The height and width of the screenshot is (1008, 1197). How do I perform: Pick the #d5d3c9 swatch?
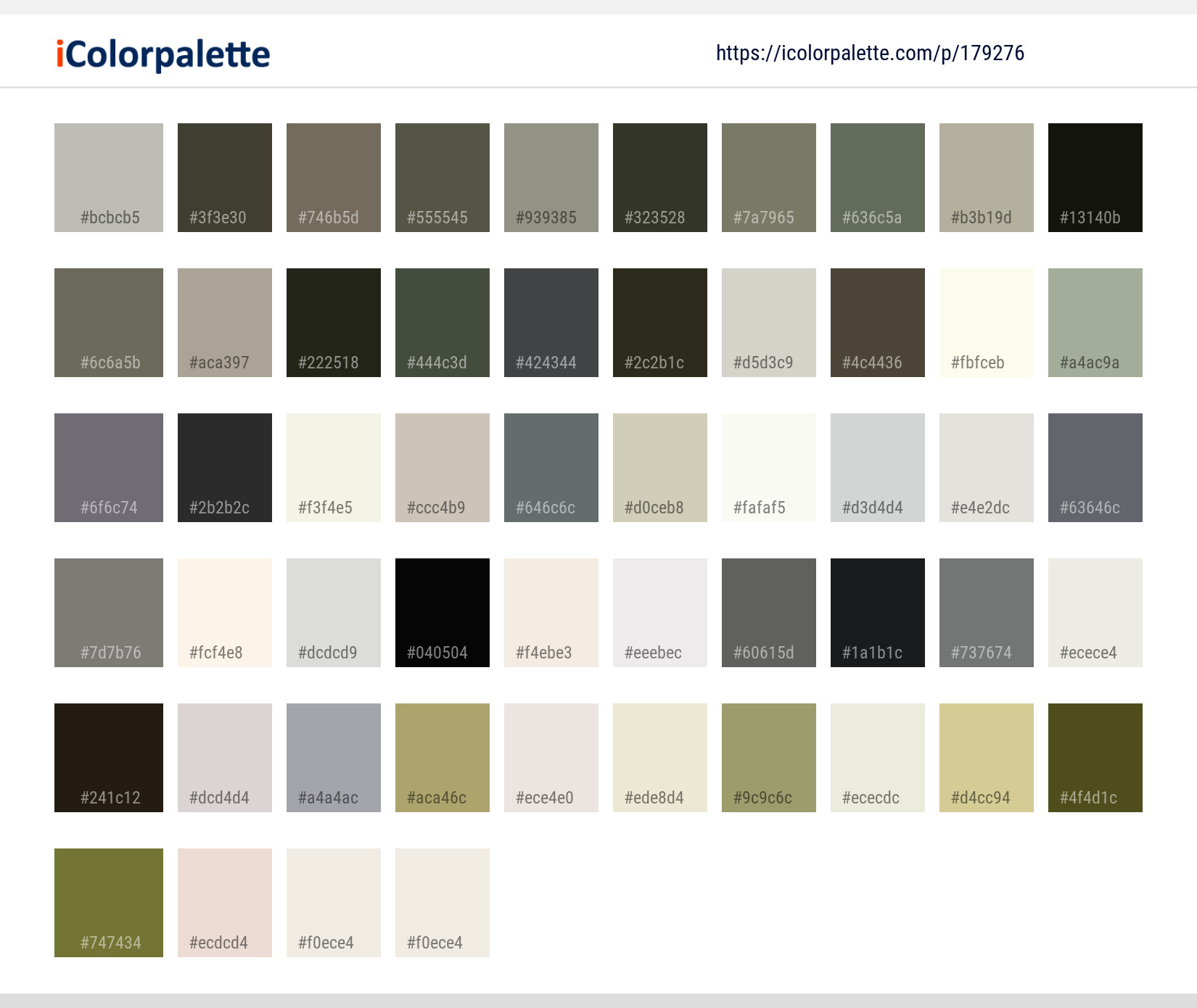click(769, 323)
